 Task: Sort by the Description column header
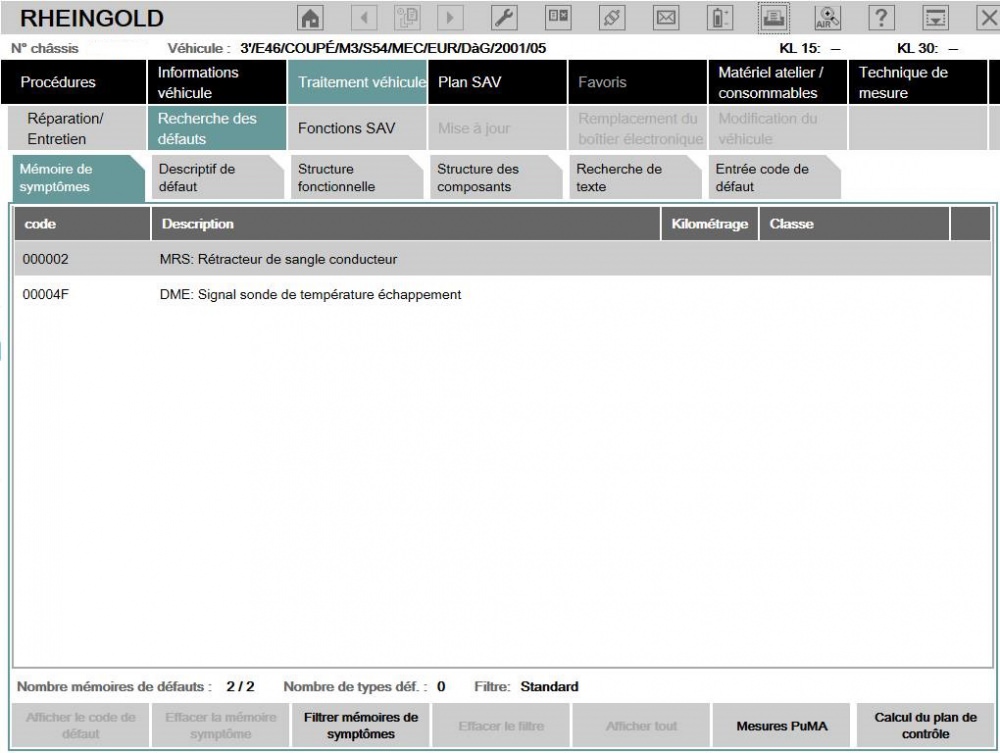coord(406,224)
